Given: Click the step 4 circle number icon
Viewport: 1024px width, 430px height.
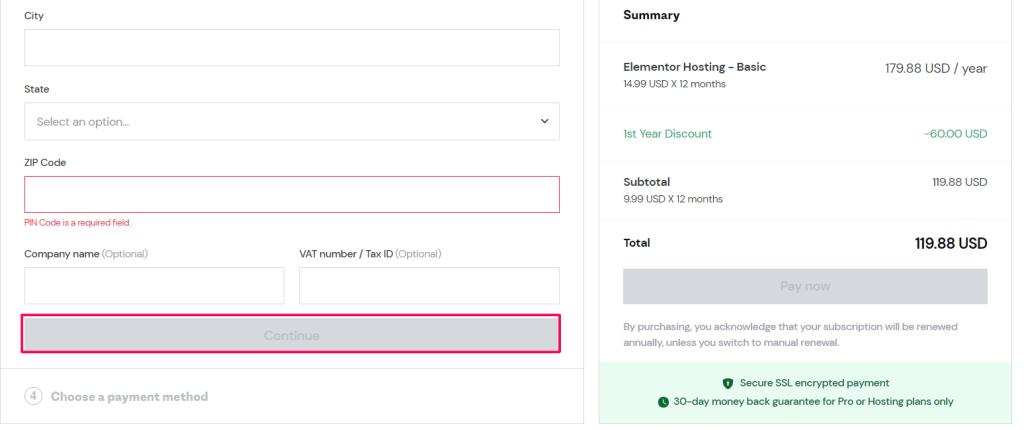Looking at the screenshot, I should click(33, 397).
